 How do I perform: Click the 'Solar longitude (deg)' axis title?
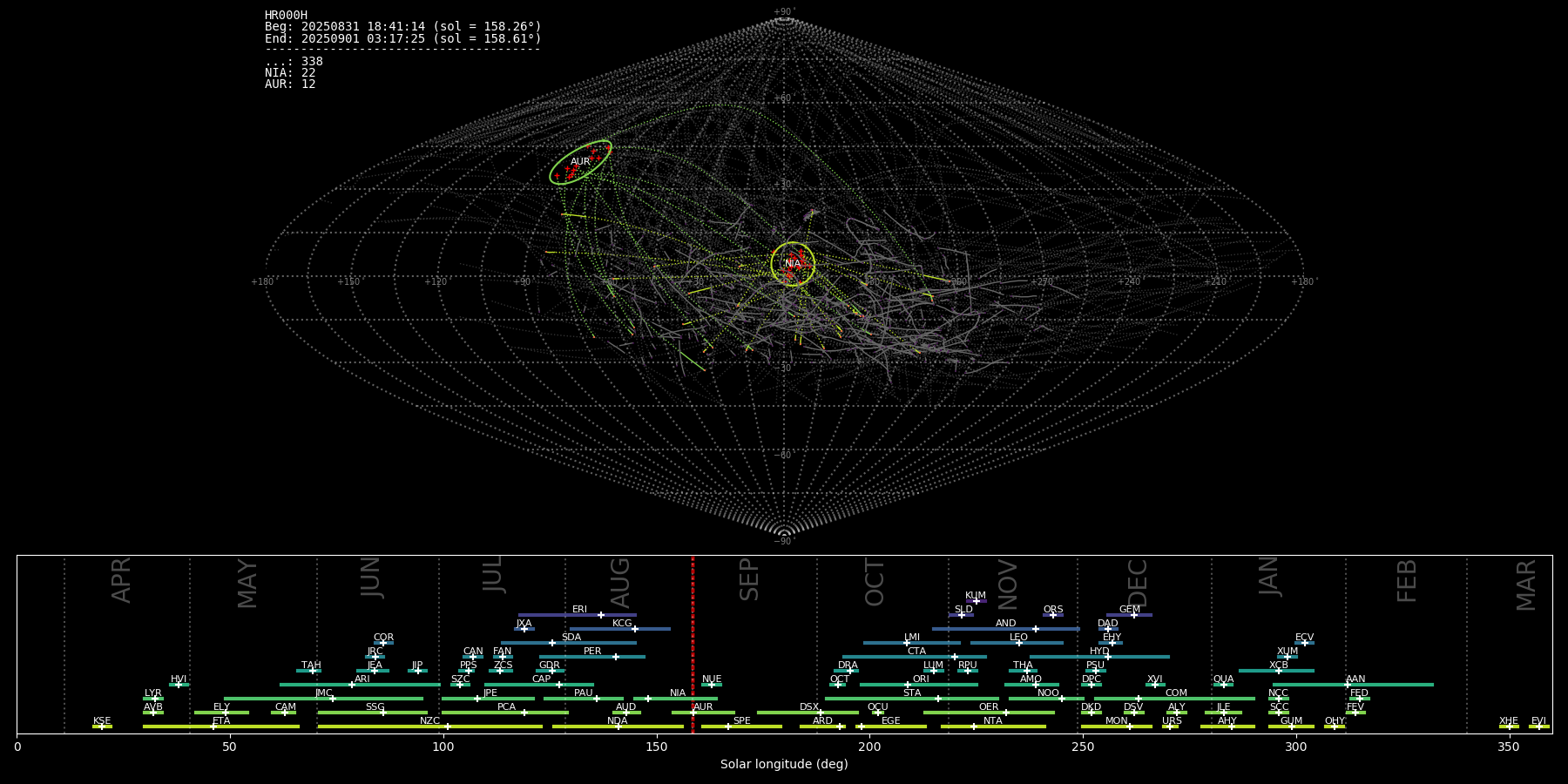click(784, 765)
